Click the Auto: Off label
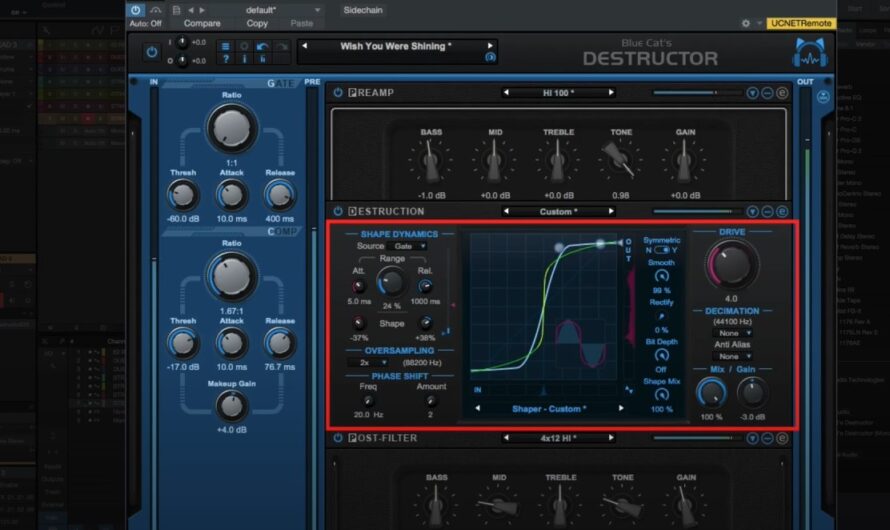Image resolution: width=890 pixels, height=530 pixels. [x=145, y=23]
